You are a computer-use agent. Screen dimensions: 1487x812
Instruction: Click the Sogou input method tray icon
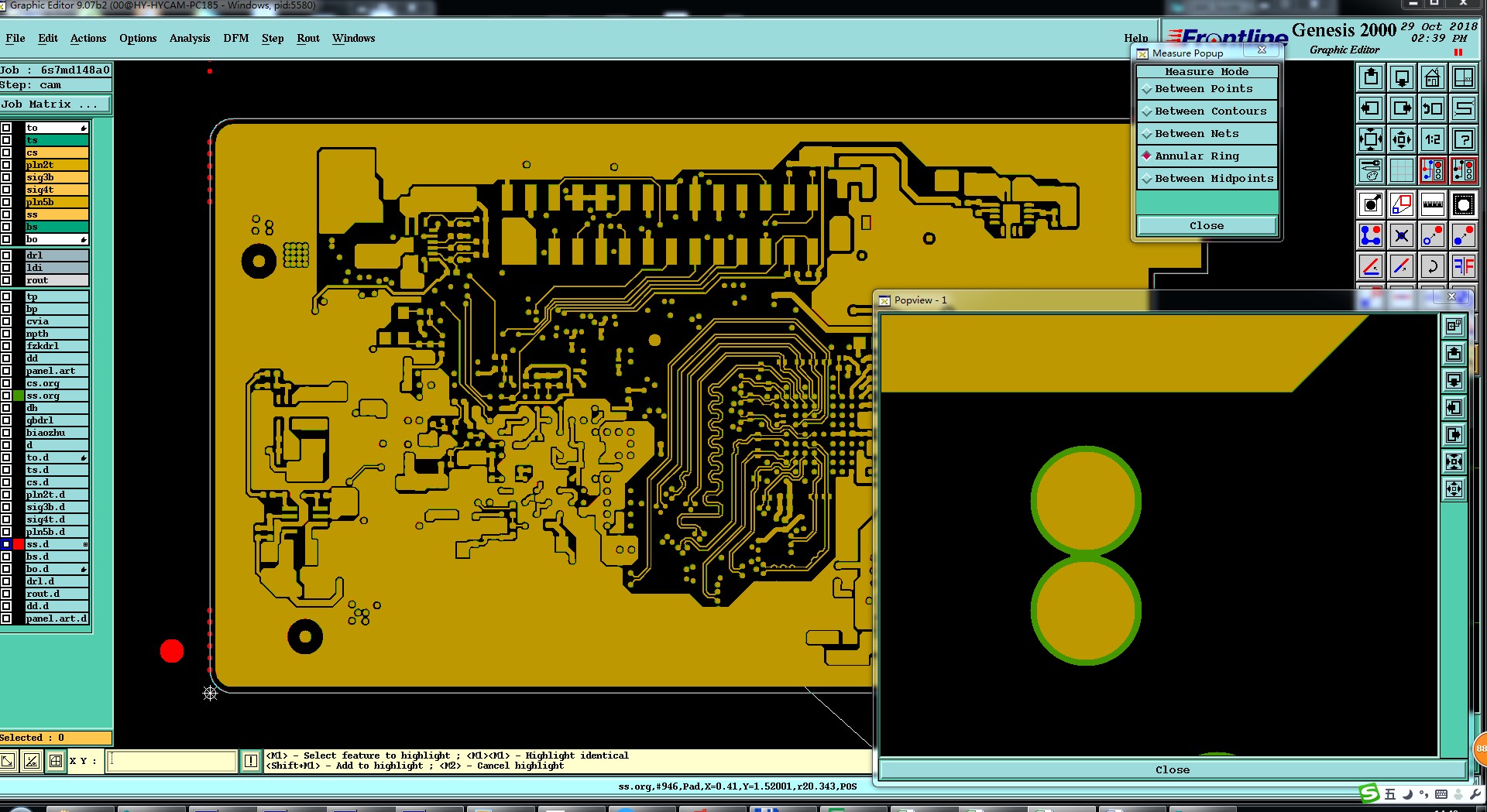pyautogui.click(x=1369, y=793)
